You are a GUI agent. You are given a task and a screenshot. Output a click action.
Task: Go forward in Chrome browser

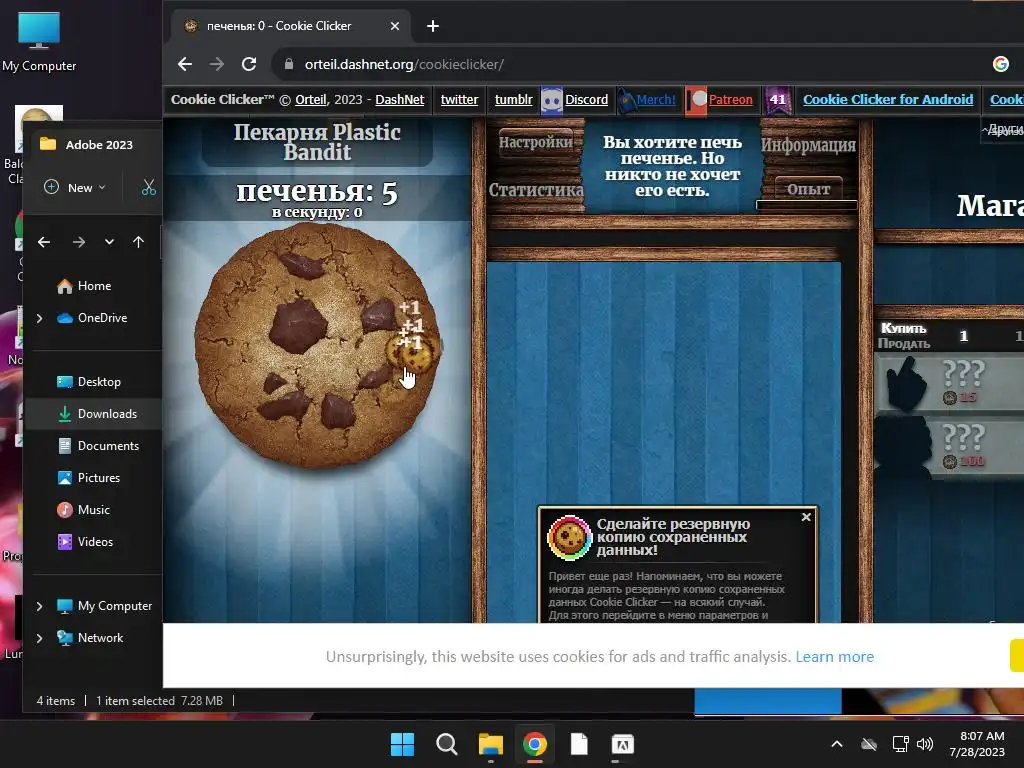[x=217, y=64]
